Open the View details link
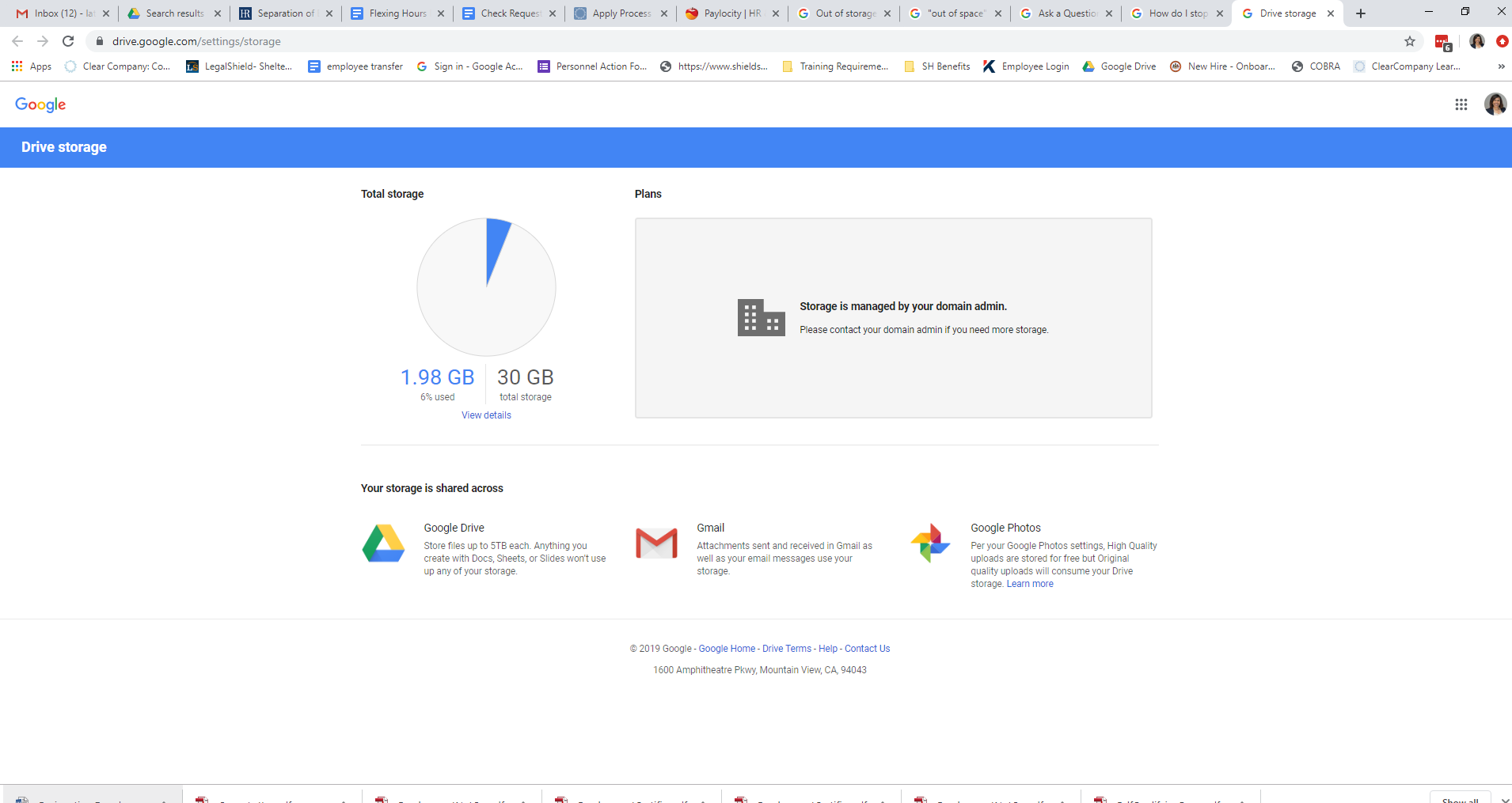The width and height of the screenshot is (1512, 803). (485, 415)
